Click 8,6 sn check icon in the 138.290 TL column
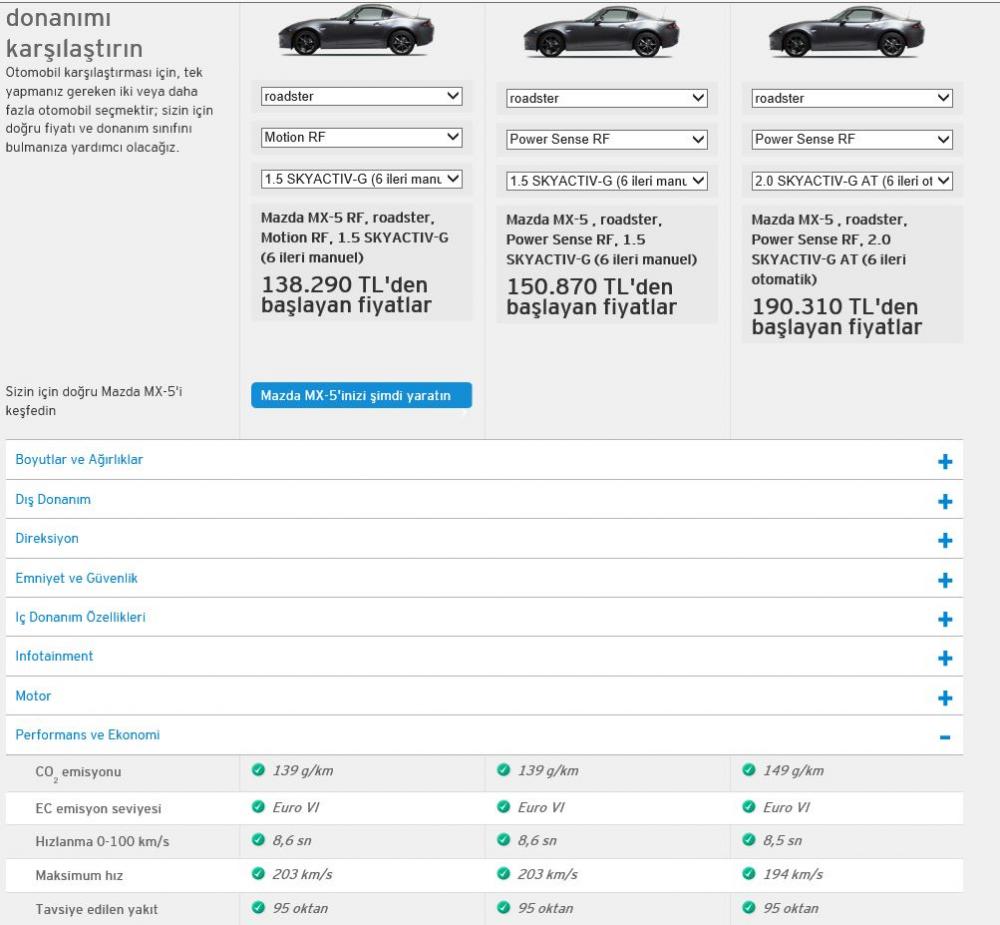The height and width of the screenshot is (925, 1000). [258, 840]
